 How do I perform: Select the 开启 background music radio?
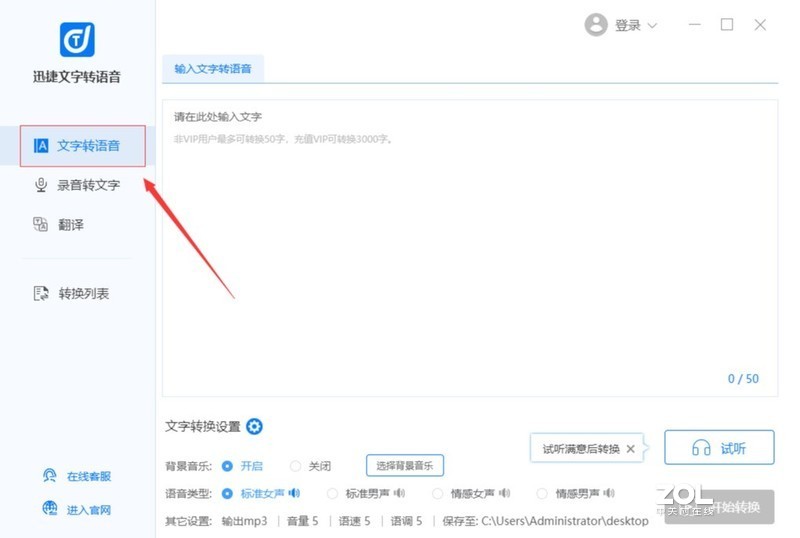(x=227, y=466)
